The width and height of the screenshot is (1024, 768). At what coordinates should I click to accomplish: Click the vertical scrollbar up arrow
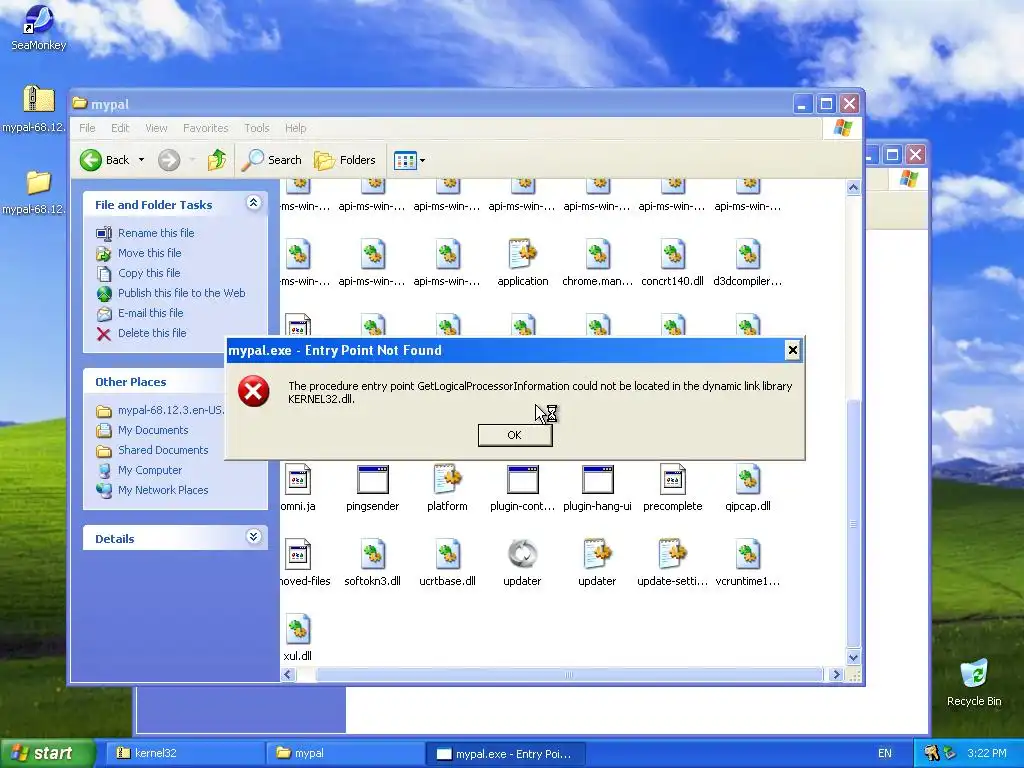[x=853, y=187]
